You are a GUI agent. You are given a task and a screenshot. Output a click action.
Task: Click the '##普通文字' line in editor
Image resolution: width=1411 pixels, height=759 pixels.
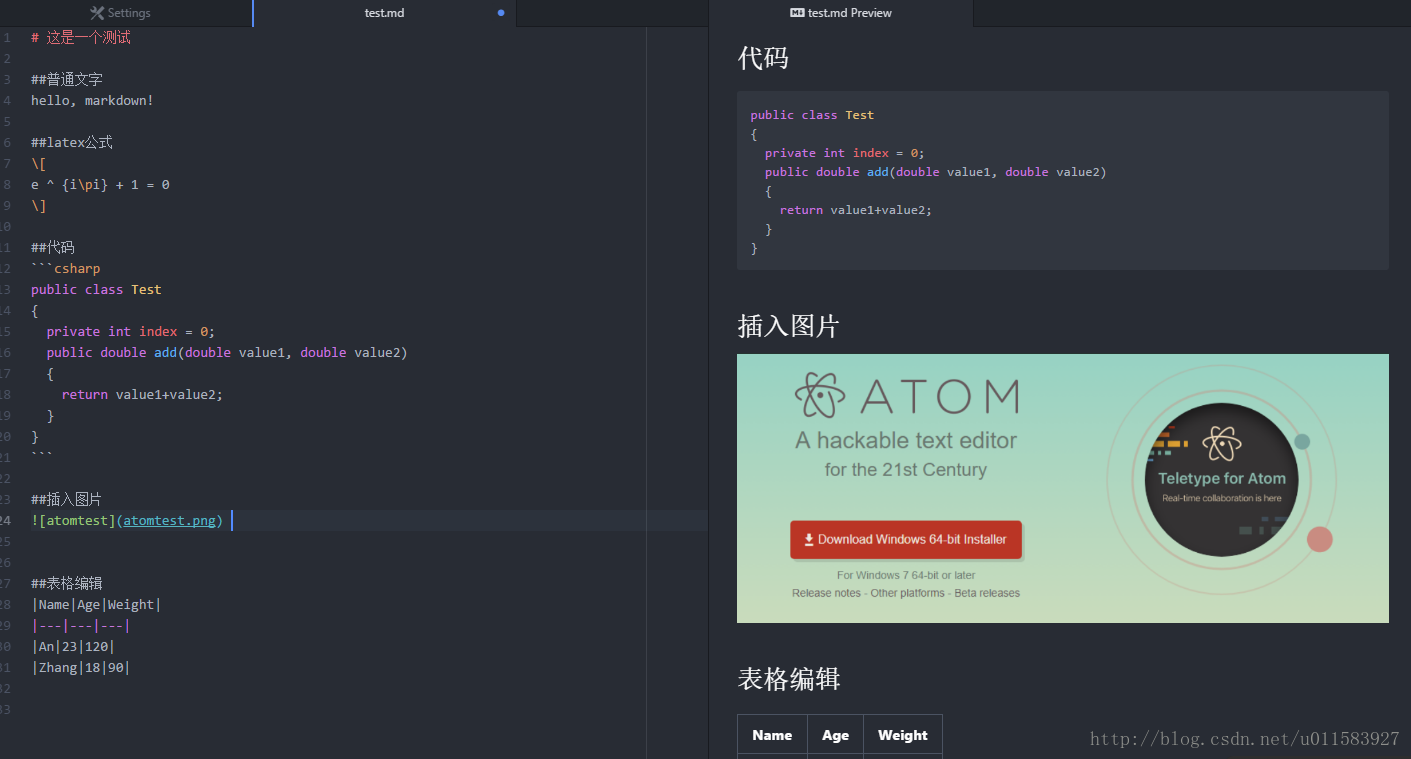(x=67, y=79)
